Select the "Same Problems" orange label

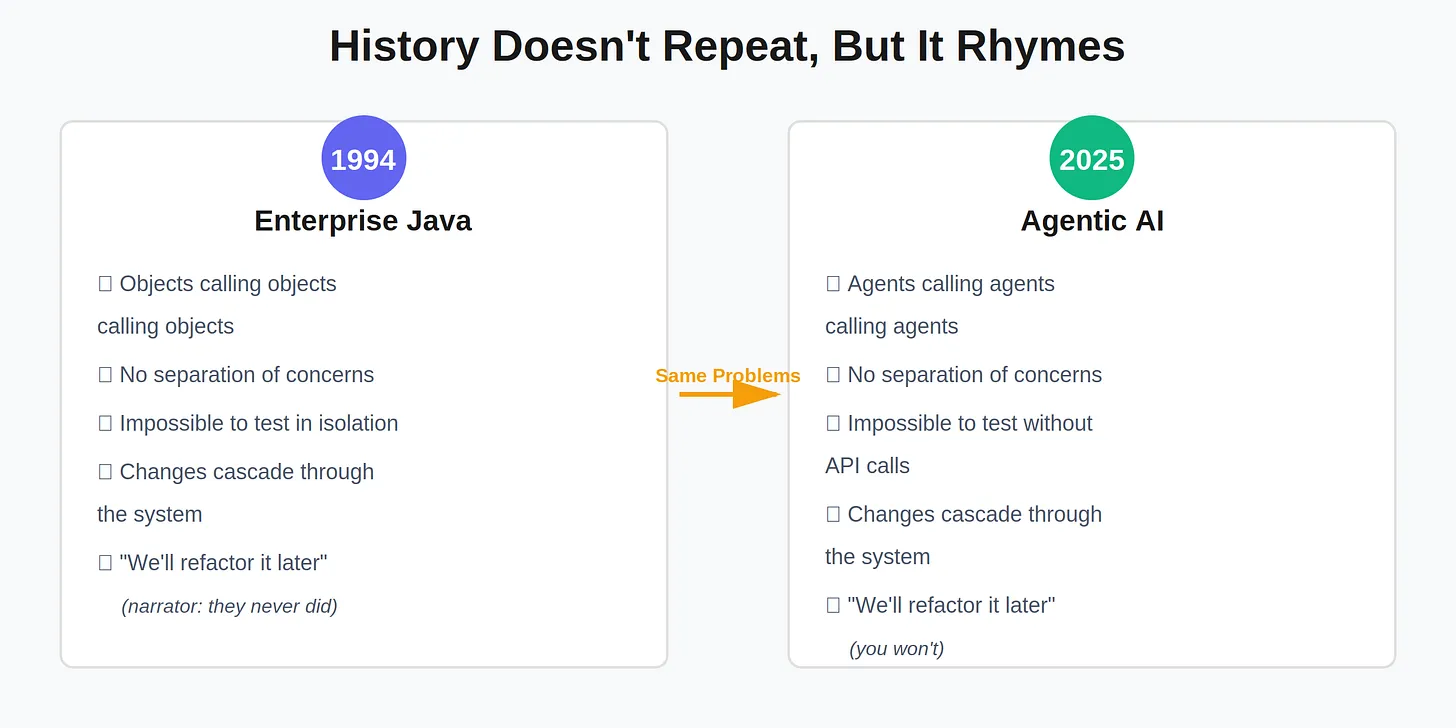pyautogui.click(x=727, y=375)
